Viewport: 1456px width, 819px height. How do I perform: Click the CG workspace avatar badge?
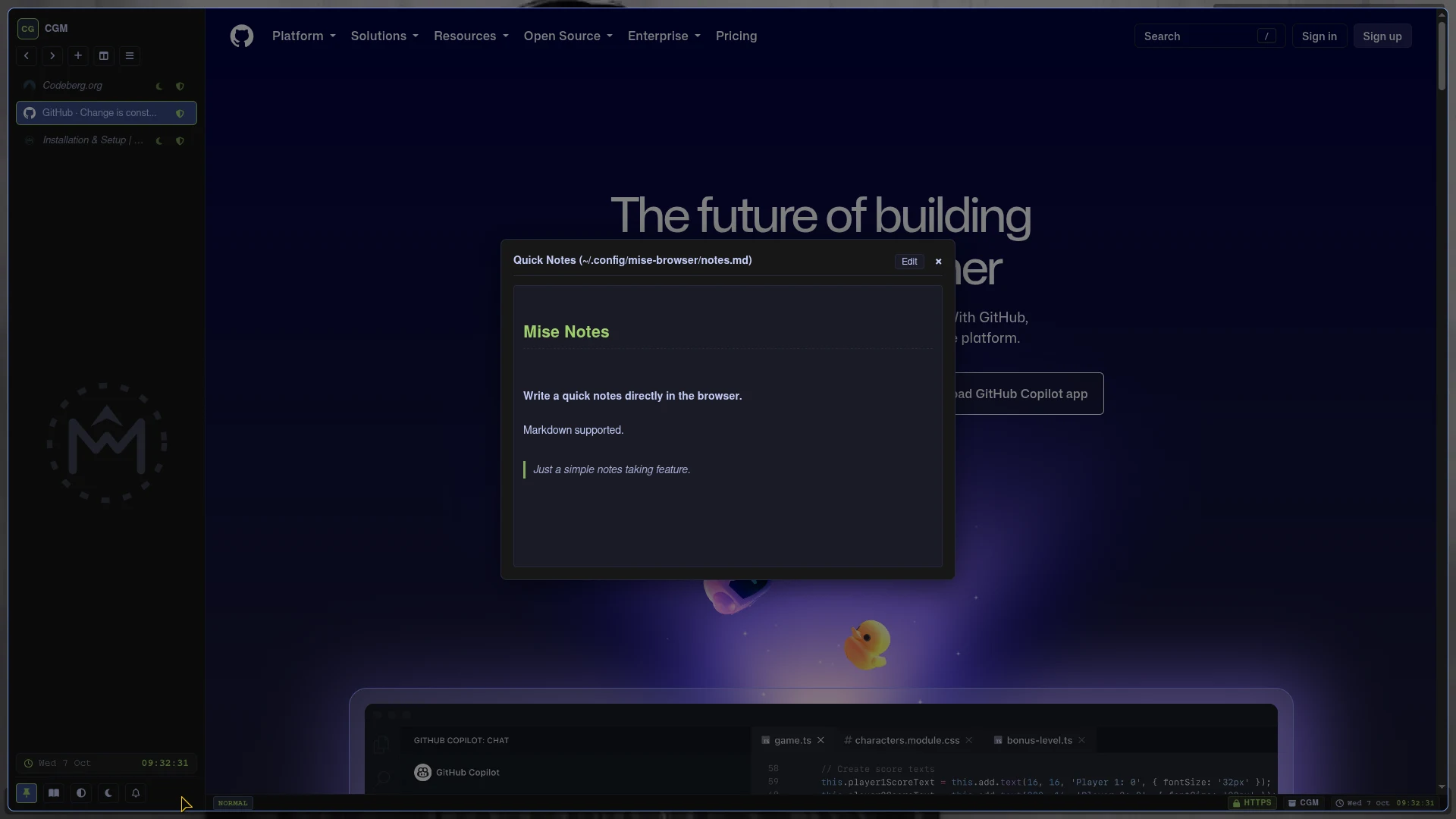[x=28, y=29]
